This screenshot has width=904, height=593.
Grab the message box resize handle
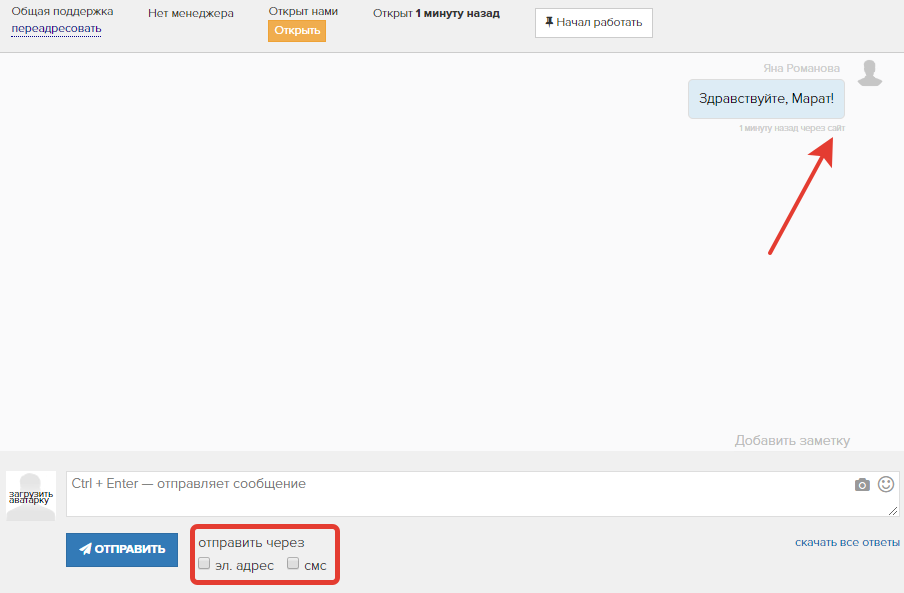point(893,511)
